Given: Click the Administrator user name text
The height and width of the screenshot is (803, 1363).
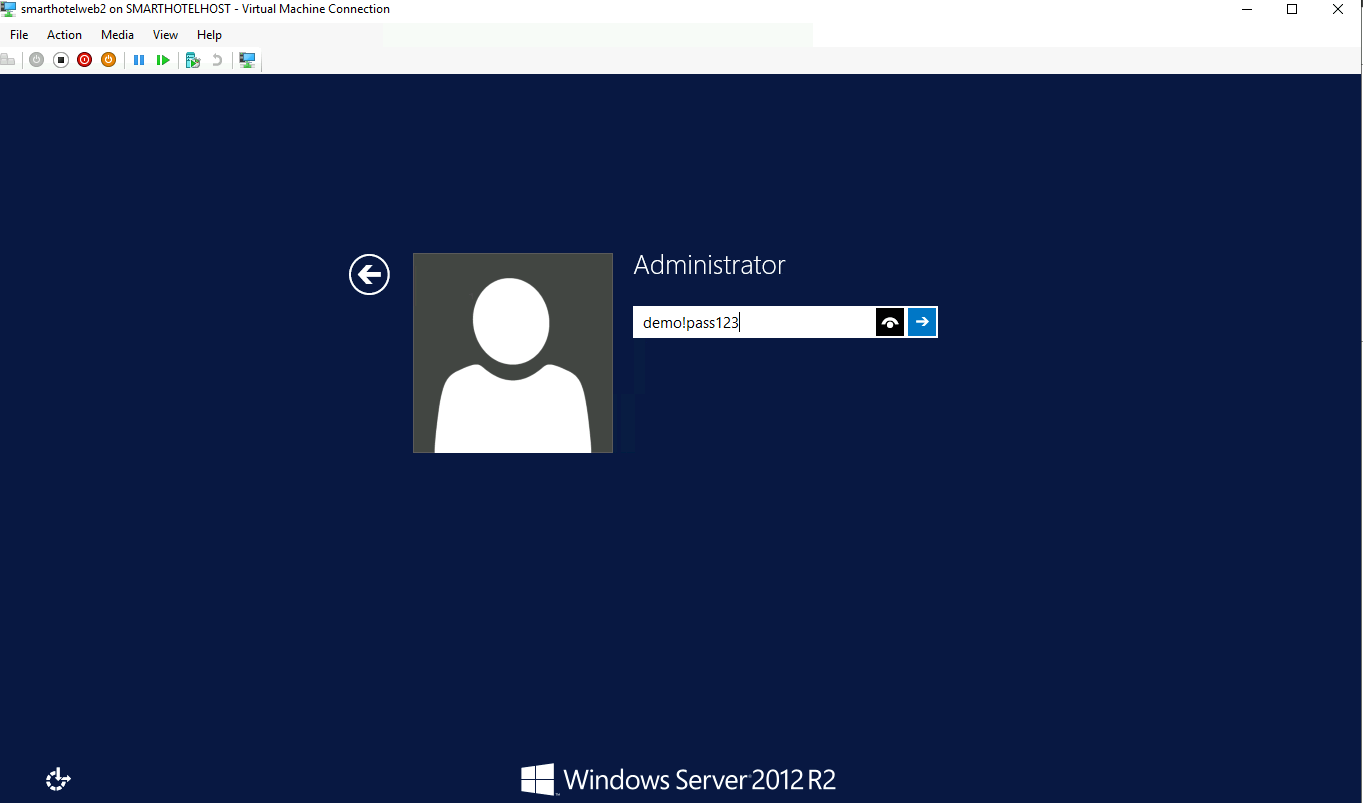Looking at the screenshot, I should pos(709,265).
